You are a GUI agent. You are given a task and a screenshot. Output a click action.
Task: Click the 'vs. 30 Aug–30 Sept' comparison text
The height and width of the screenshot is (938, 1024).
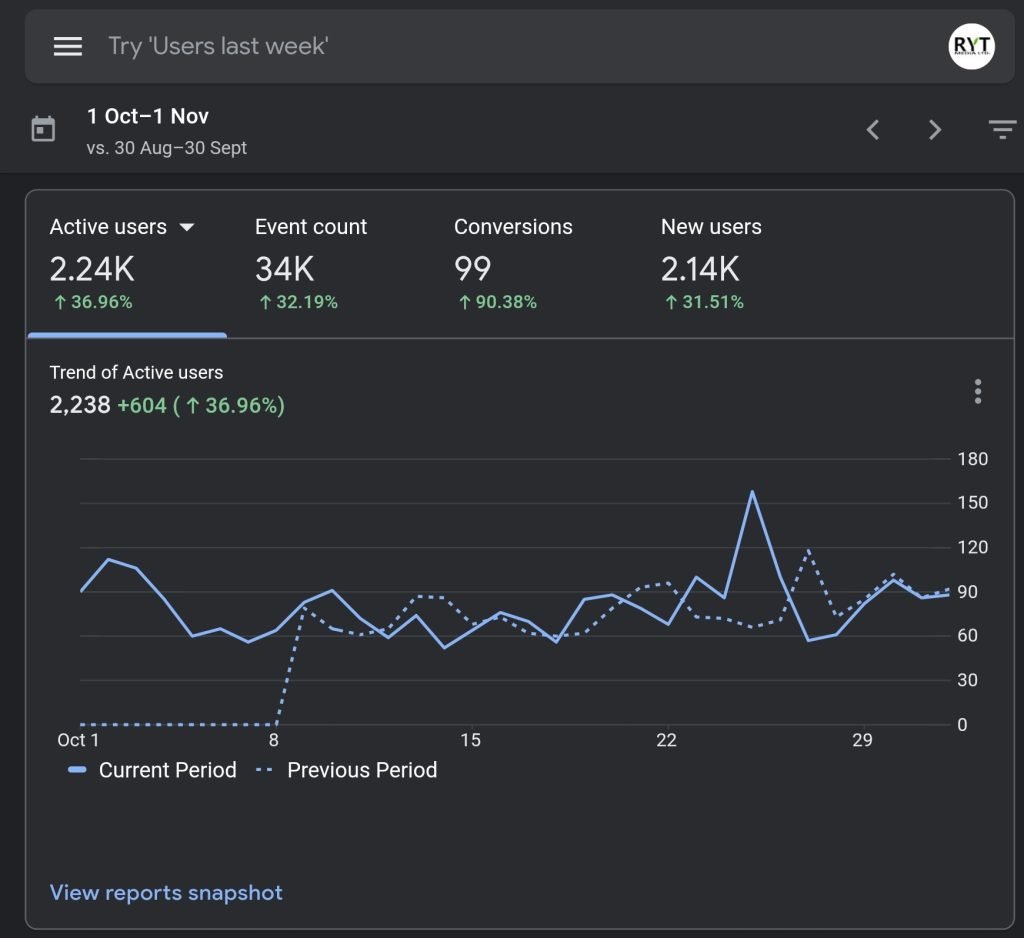(167, 148)
